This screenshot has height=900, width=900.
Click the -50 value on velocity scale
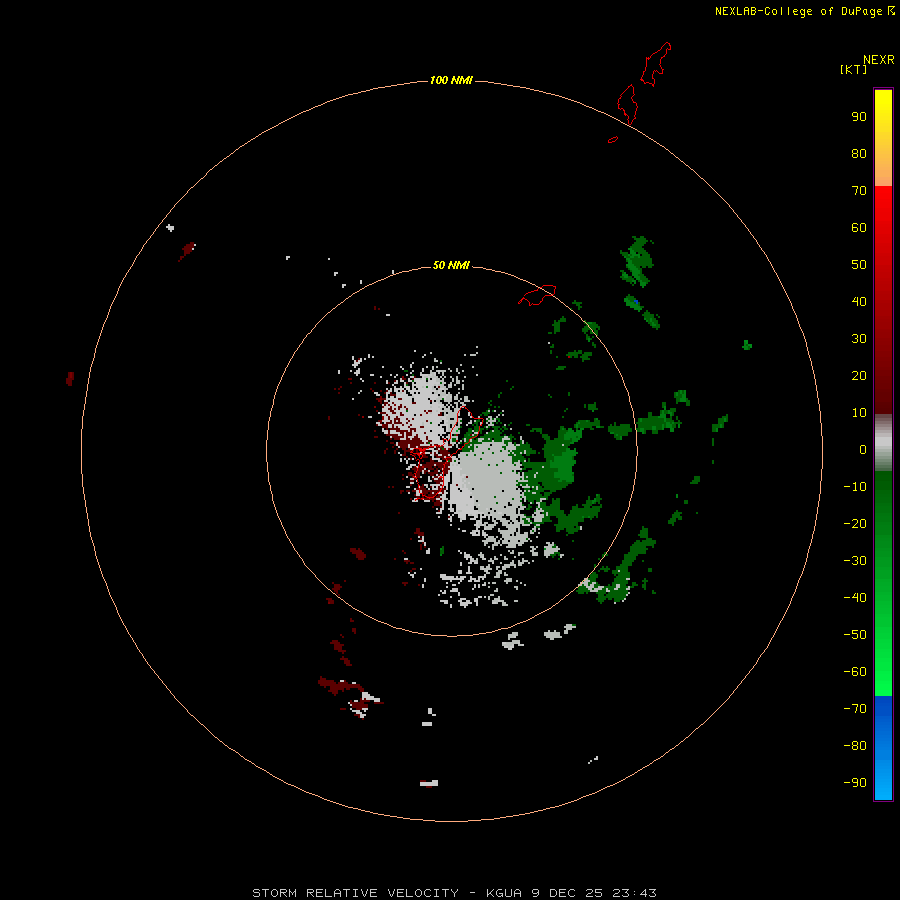[x=855, y=635]
